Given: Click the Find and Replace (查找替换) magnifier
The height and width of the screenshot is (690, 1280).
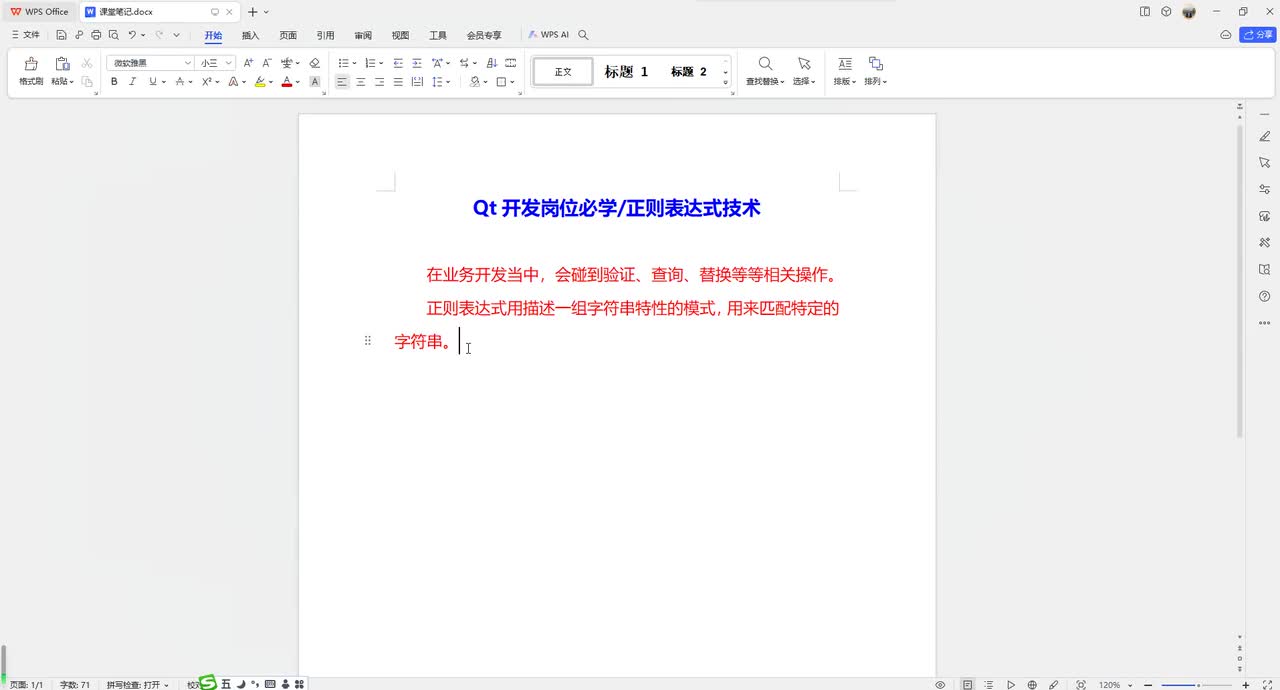Looking at the screenshot, I should pyautogui.click(x=765, y=64).
